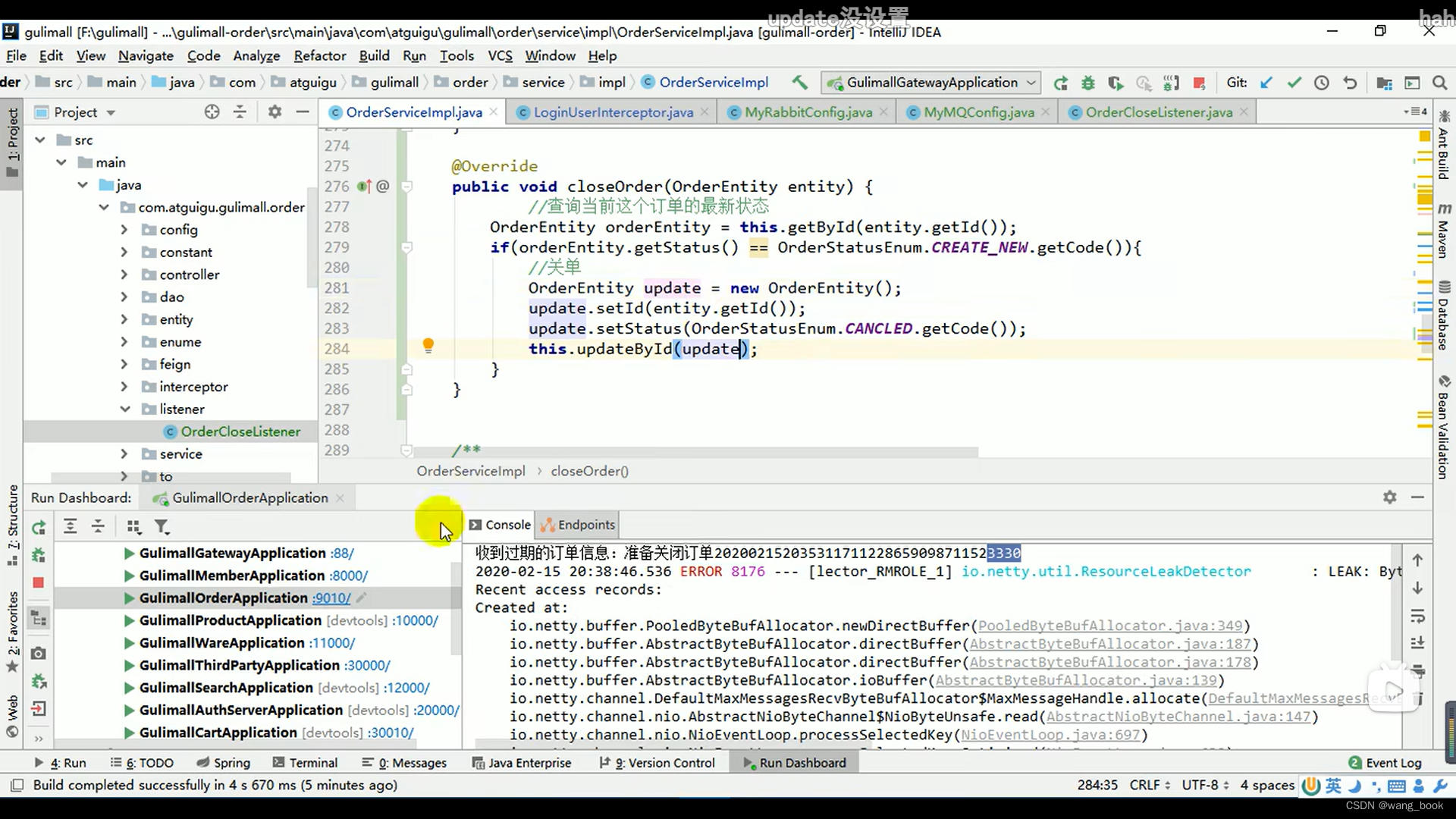This screenshot has width=1456, height=819.
Task: Close GulimallOrderApplication dashboard tab
Action: [x=340, y=498]
